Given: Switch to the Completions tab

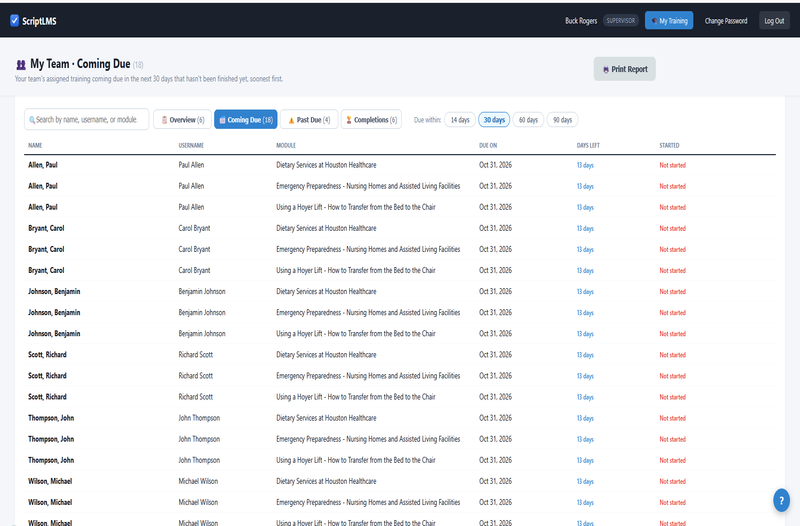Looking at the screenshot, I should pos(371,120).
